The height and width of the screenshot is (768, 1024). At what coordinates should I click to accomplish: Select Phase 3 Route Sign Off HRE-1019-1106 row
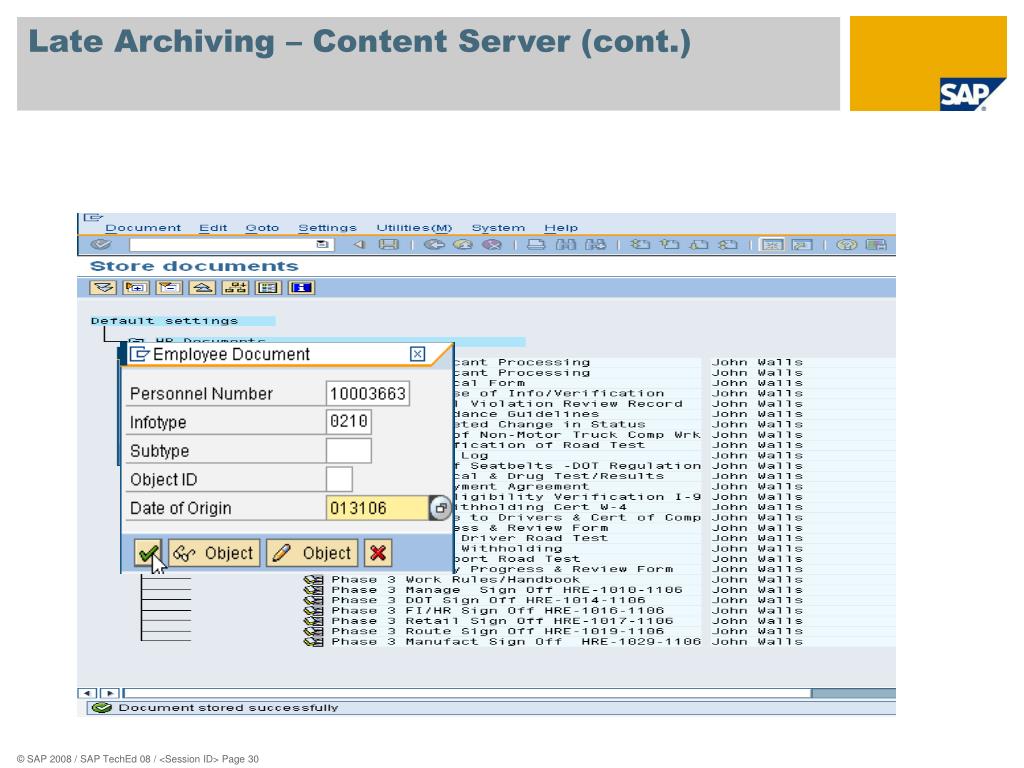point(498,632)
